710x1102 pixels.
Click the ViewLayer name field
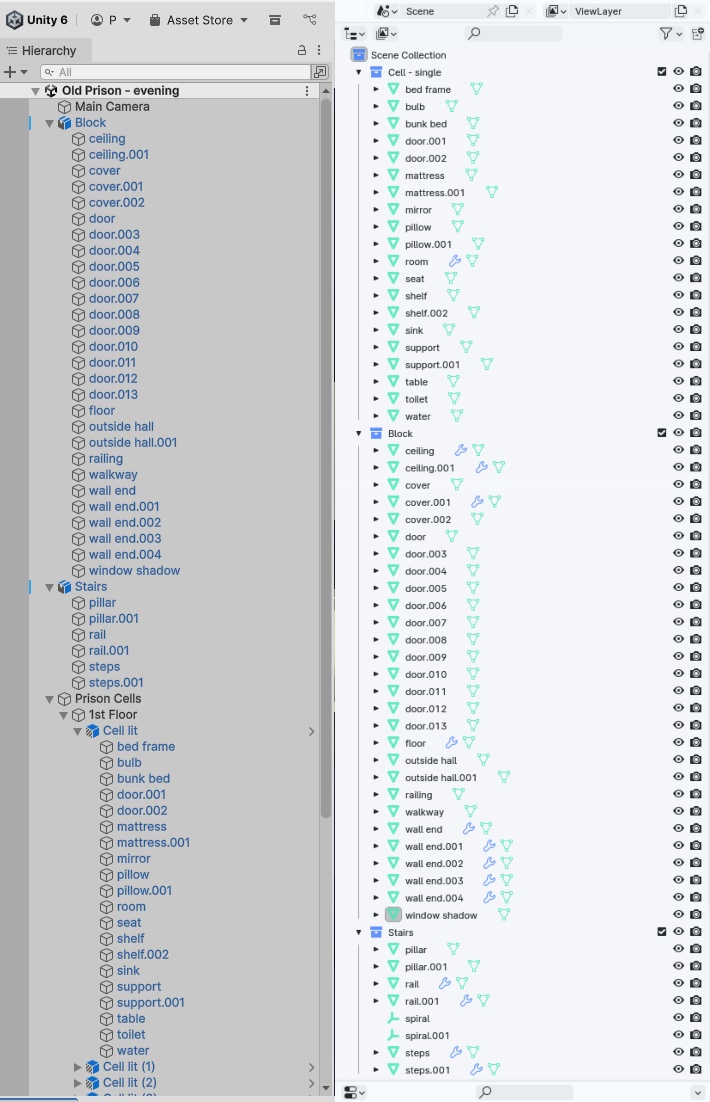pos(620,11)
